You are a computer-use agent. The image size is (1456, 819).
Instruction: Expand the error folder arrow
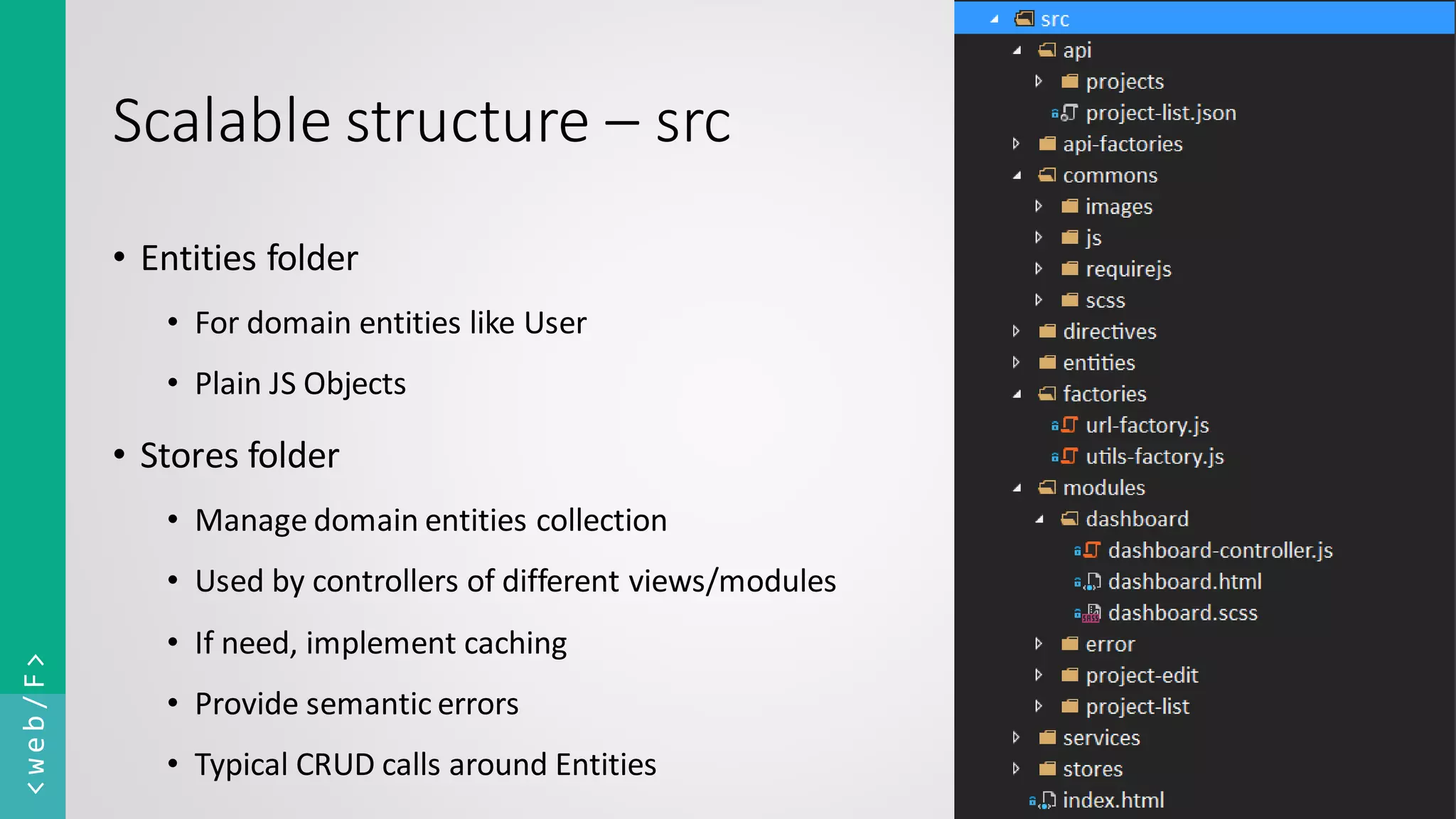click(x=1039, y=644)
